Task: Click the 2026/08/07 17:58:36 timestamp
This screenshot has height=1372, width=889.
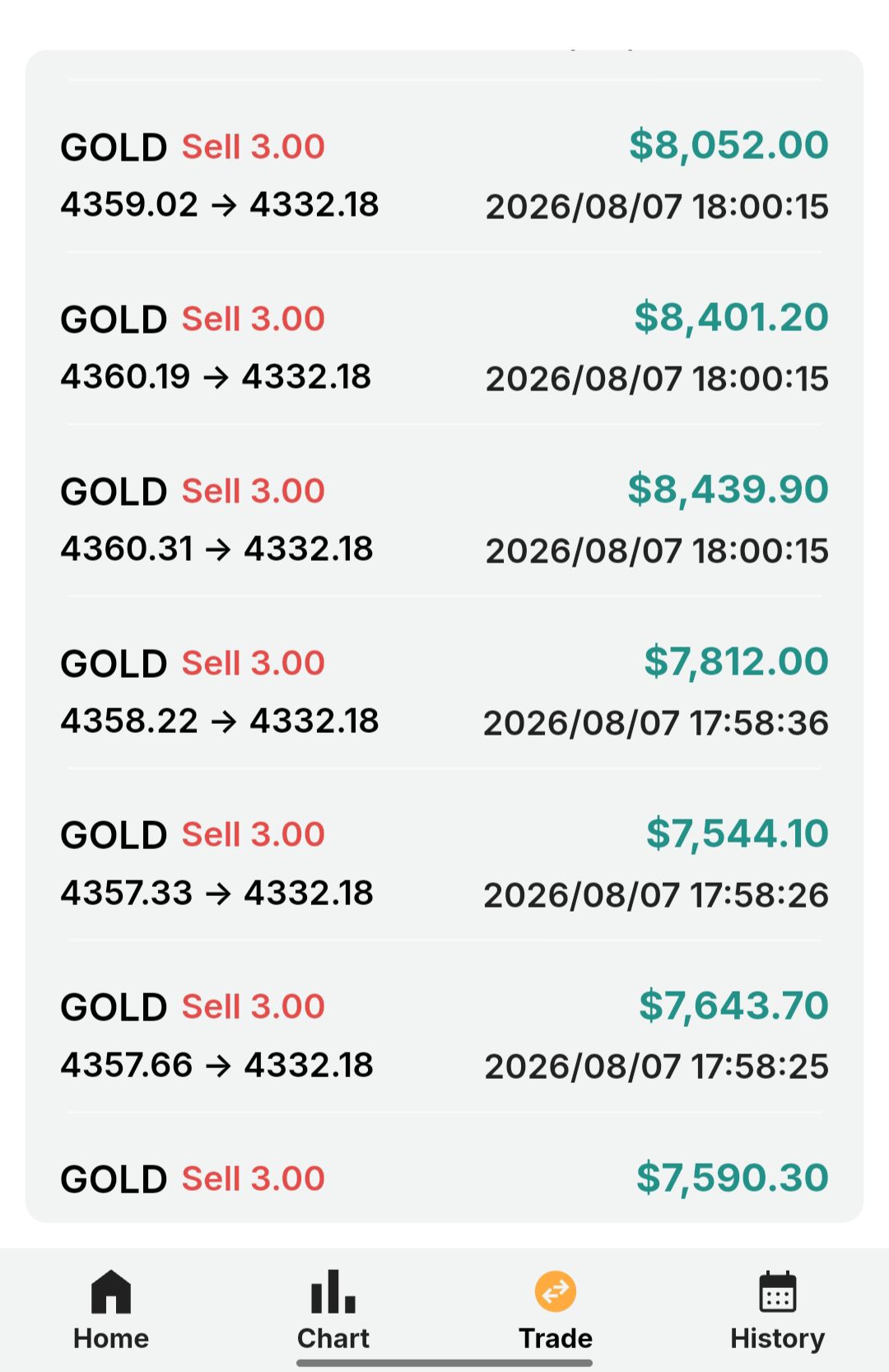Action: 656,723
